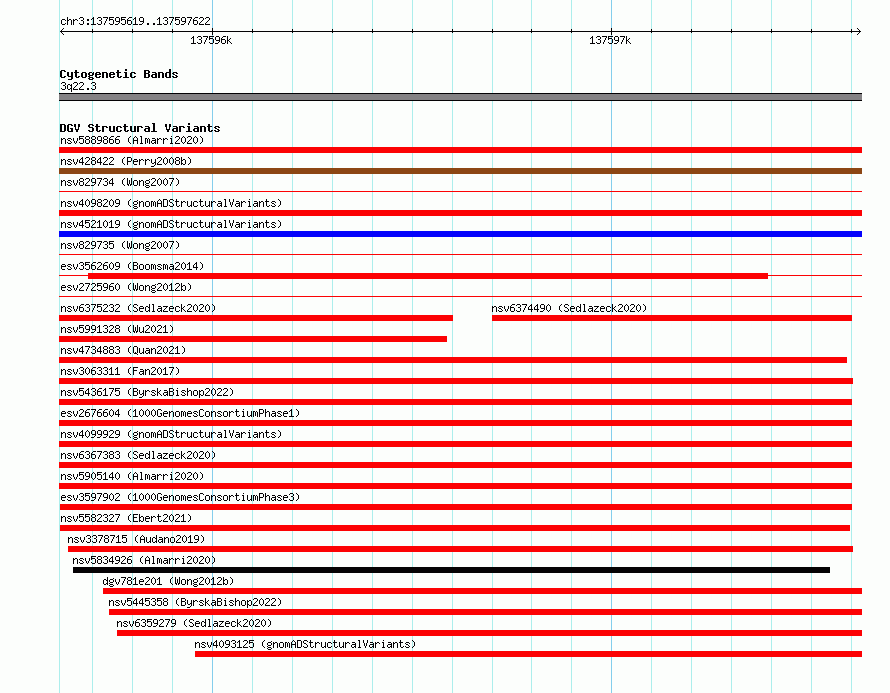Select nsv6367383 (Sedlazeck2020) label
The height and width of the screenshot is (693, 890).
(138, 455)
